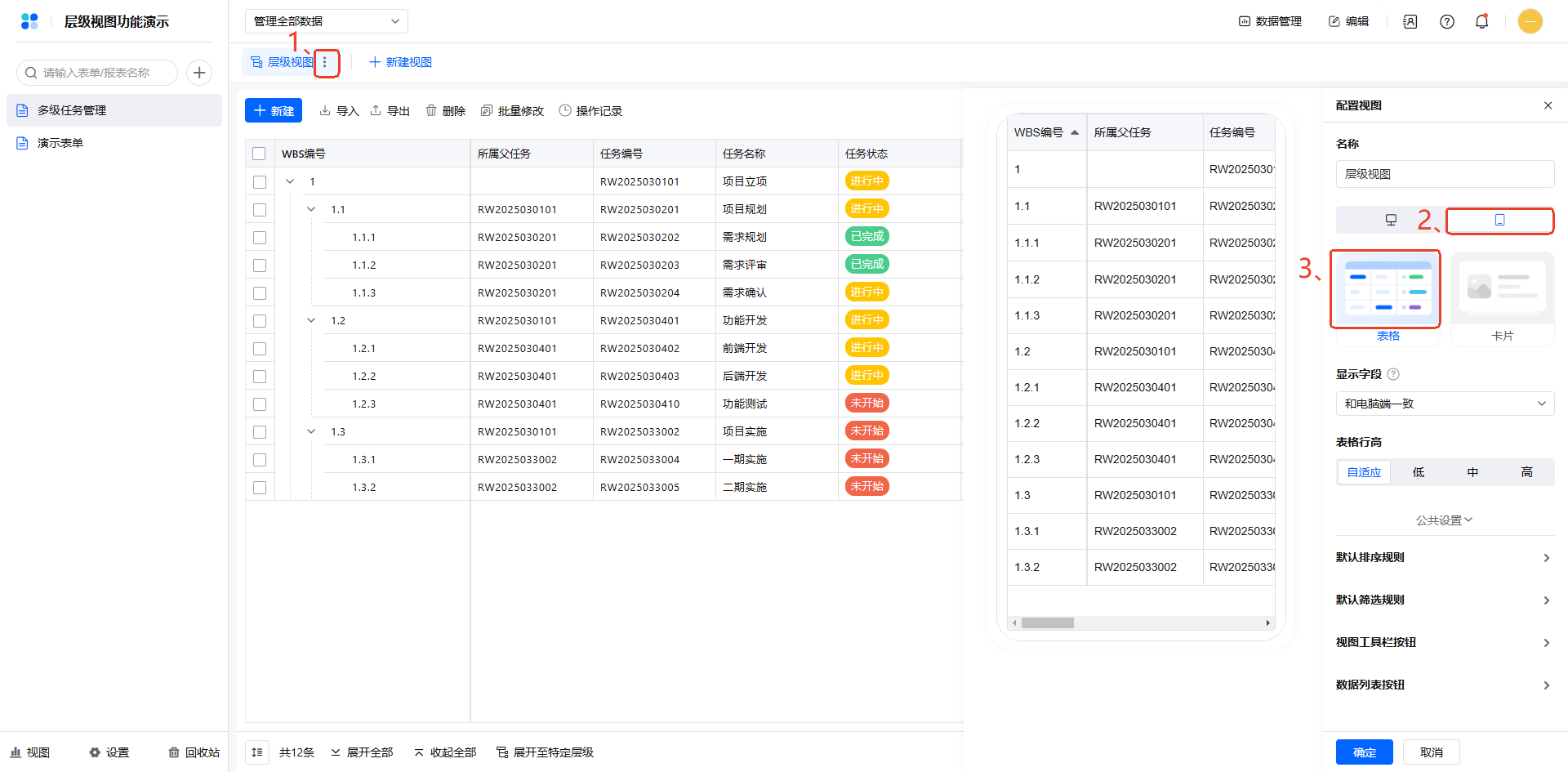The width and height of the screenshot is (1568, 772).
Task: Open the 管理全部数据 dropdown
Action: [x=326, y=21]
